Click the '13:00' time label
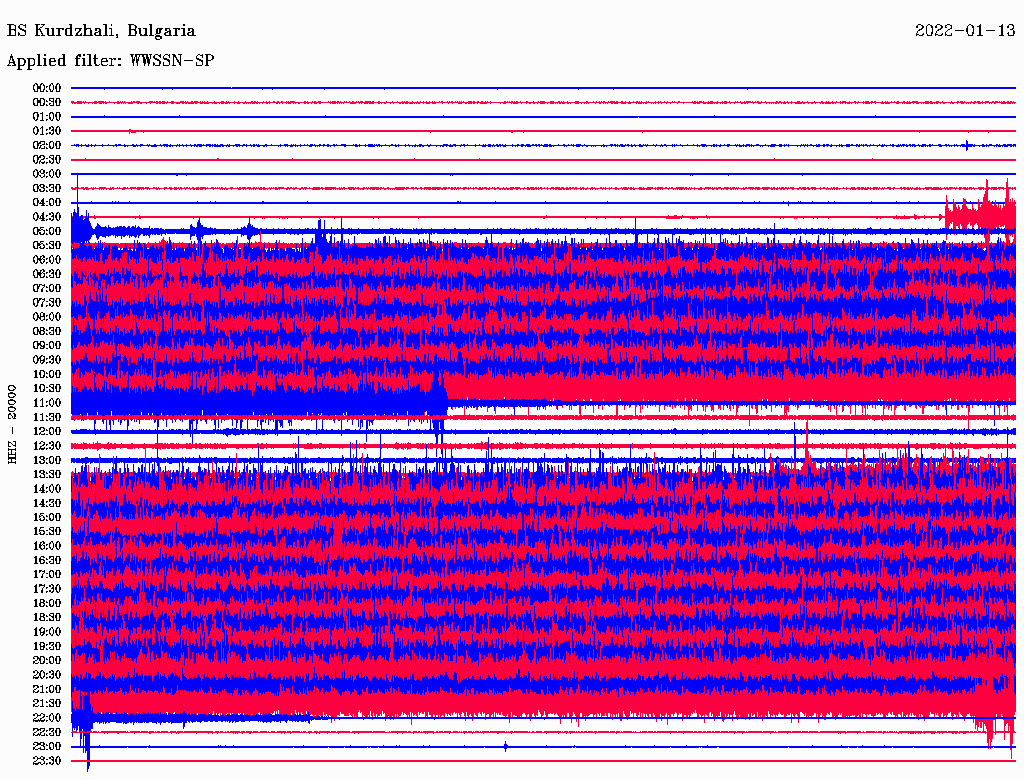The height and width of the screenshot is (780, 1024). point(46,461)
